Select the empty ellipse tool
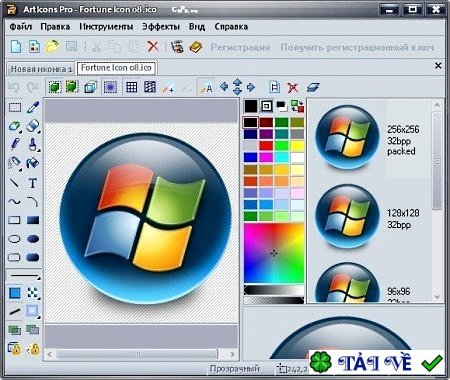The height and width of the screenshot is (380, 450). click(14, 239)
